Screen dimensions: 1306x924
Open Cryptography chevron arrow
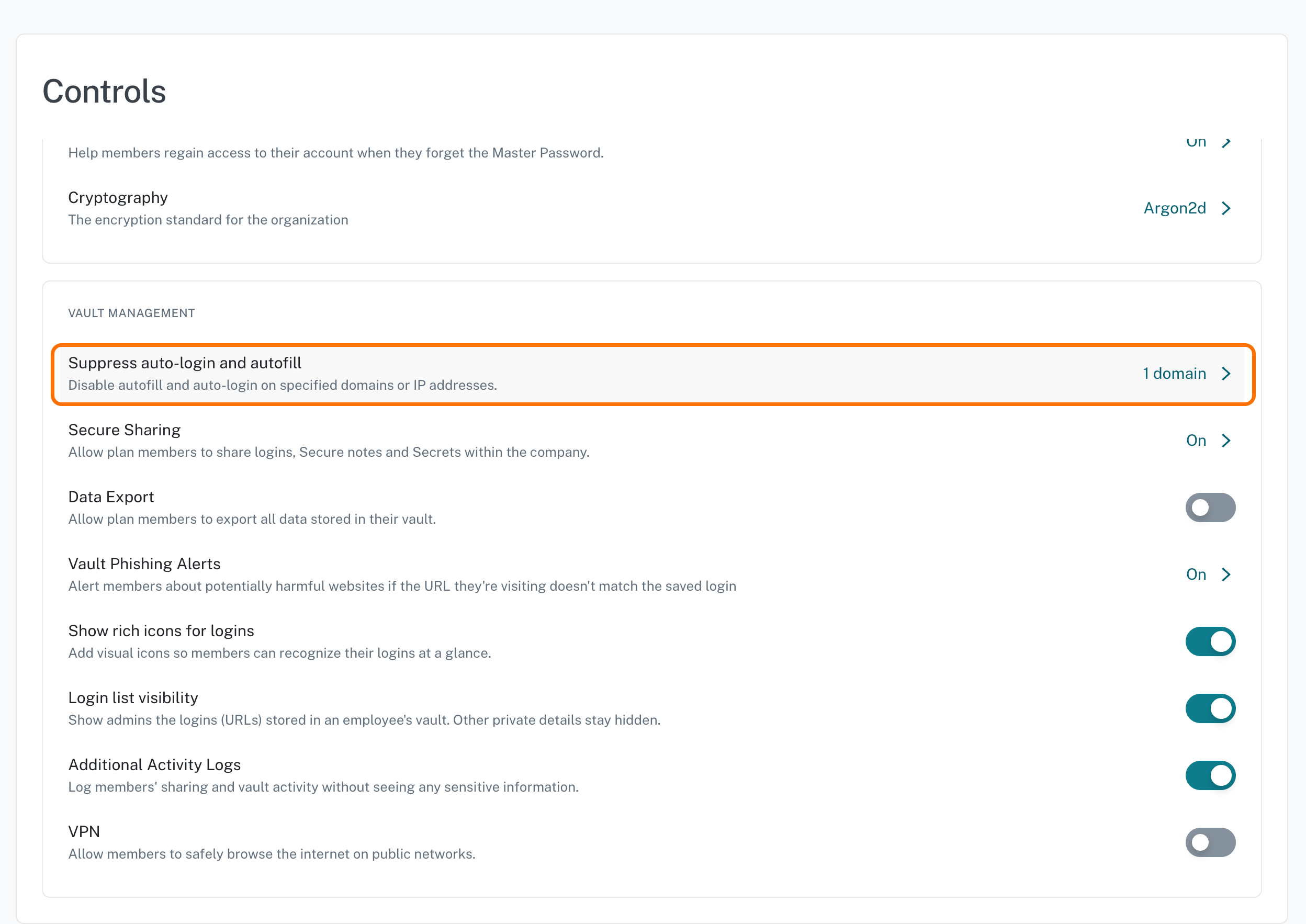click(x=1226, y=208)
